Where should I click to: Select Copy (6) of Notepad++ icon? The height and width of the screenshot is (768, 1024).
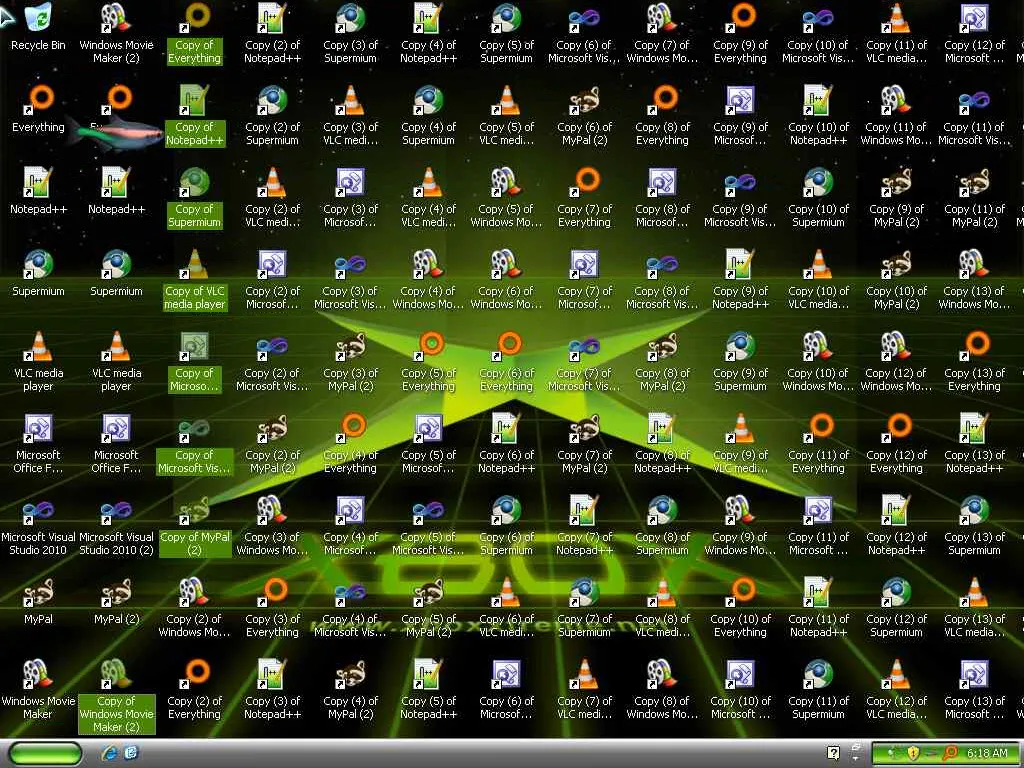507,443
